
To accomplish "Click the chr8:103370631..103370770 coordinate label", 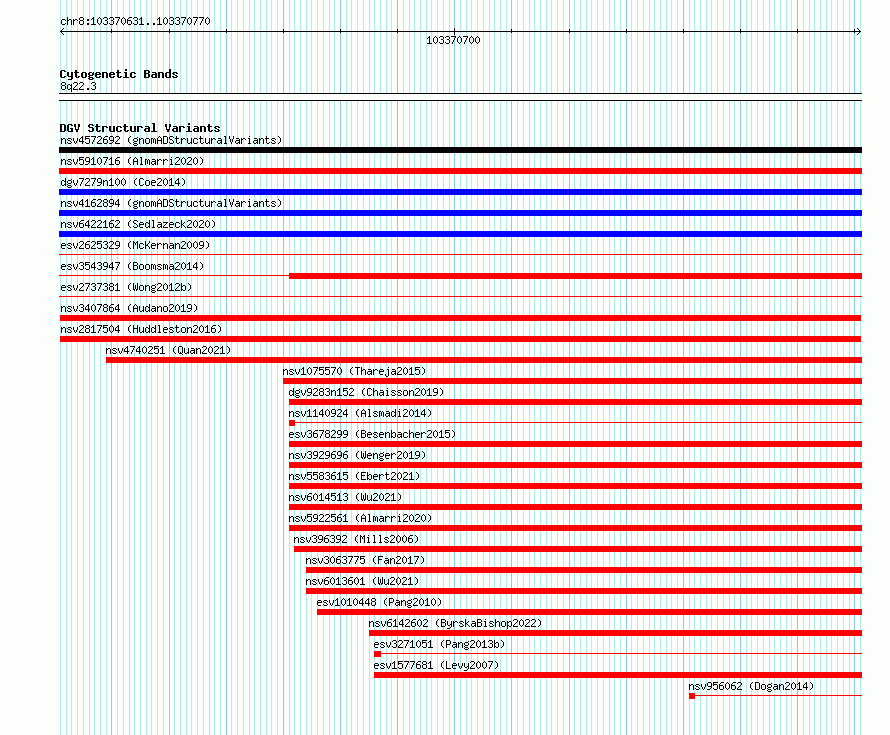I will click(135, 21).
